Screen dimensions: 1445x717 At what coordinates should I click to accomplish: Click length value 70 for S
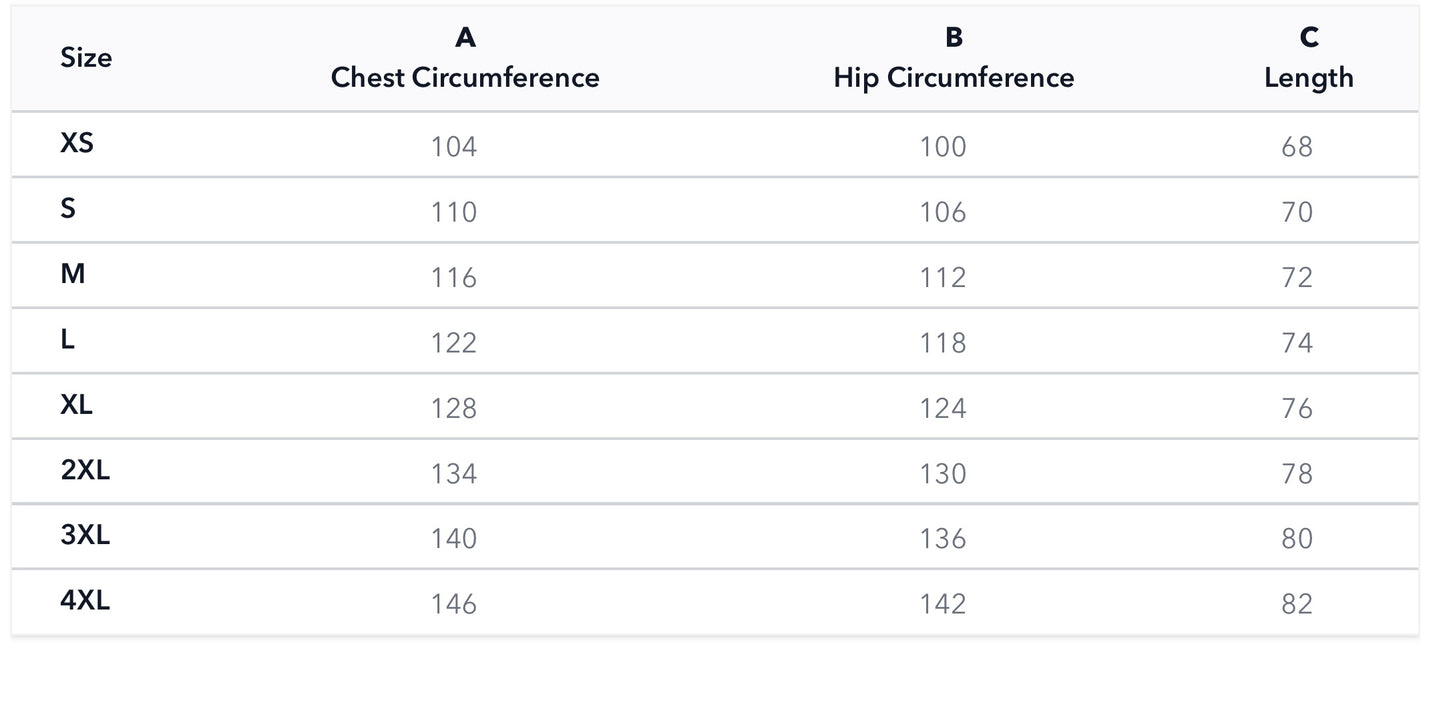(x=1297, y=212)
